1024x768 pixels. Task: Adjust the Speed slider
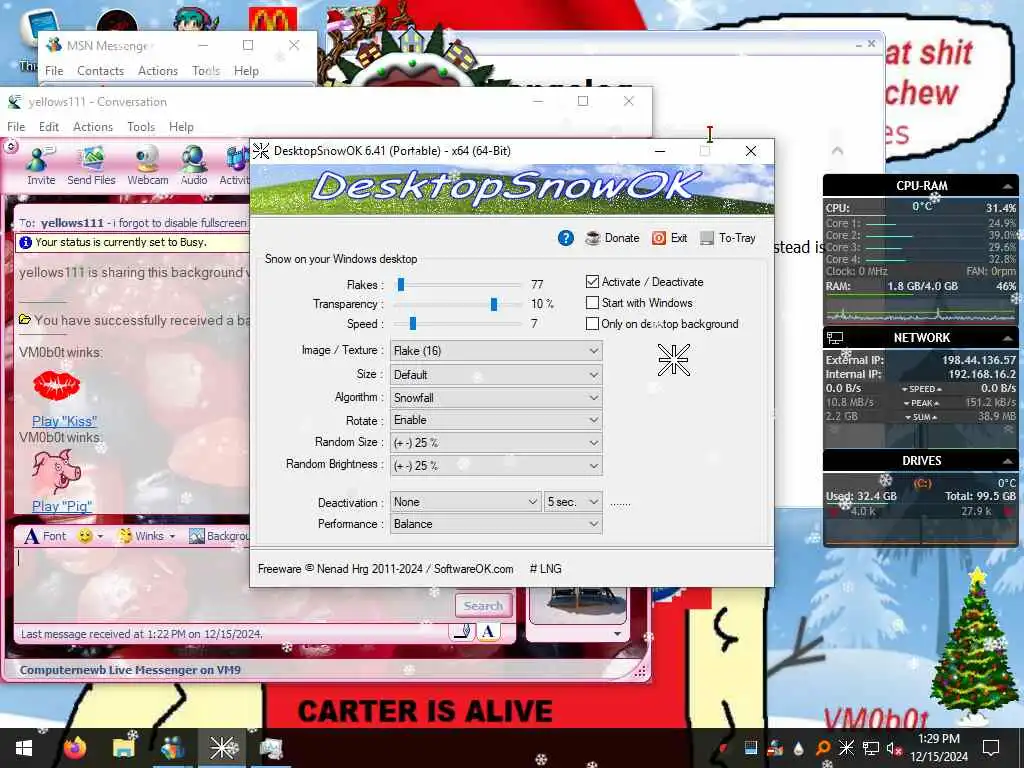pos(413,324)
